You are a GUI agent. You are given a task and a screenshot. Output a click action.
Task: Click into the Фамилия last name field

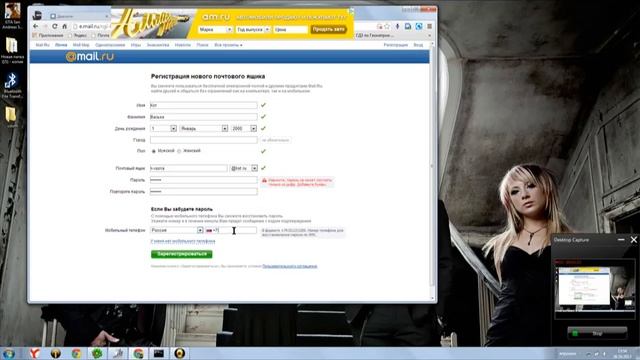203,117
